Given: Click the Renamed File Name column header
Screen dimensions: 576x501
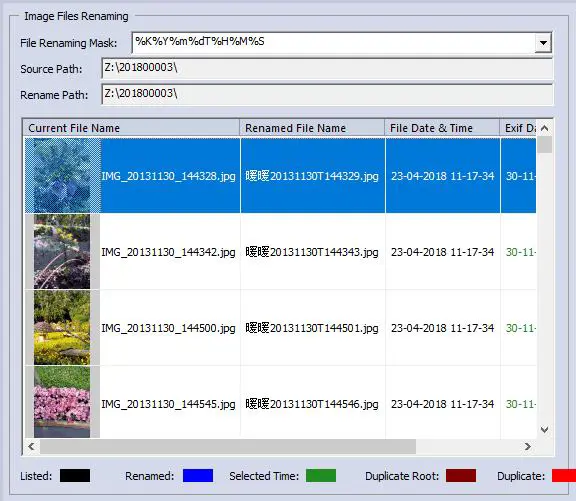Looking at the screenshot, I should (312, 128).
